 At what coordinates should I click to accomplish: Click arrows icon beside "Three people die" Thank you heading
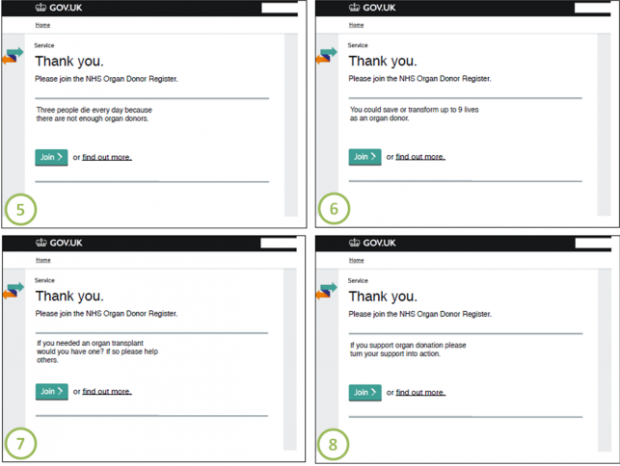click(13, 56)
